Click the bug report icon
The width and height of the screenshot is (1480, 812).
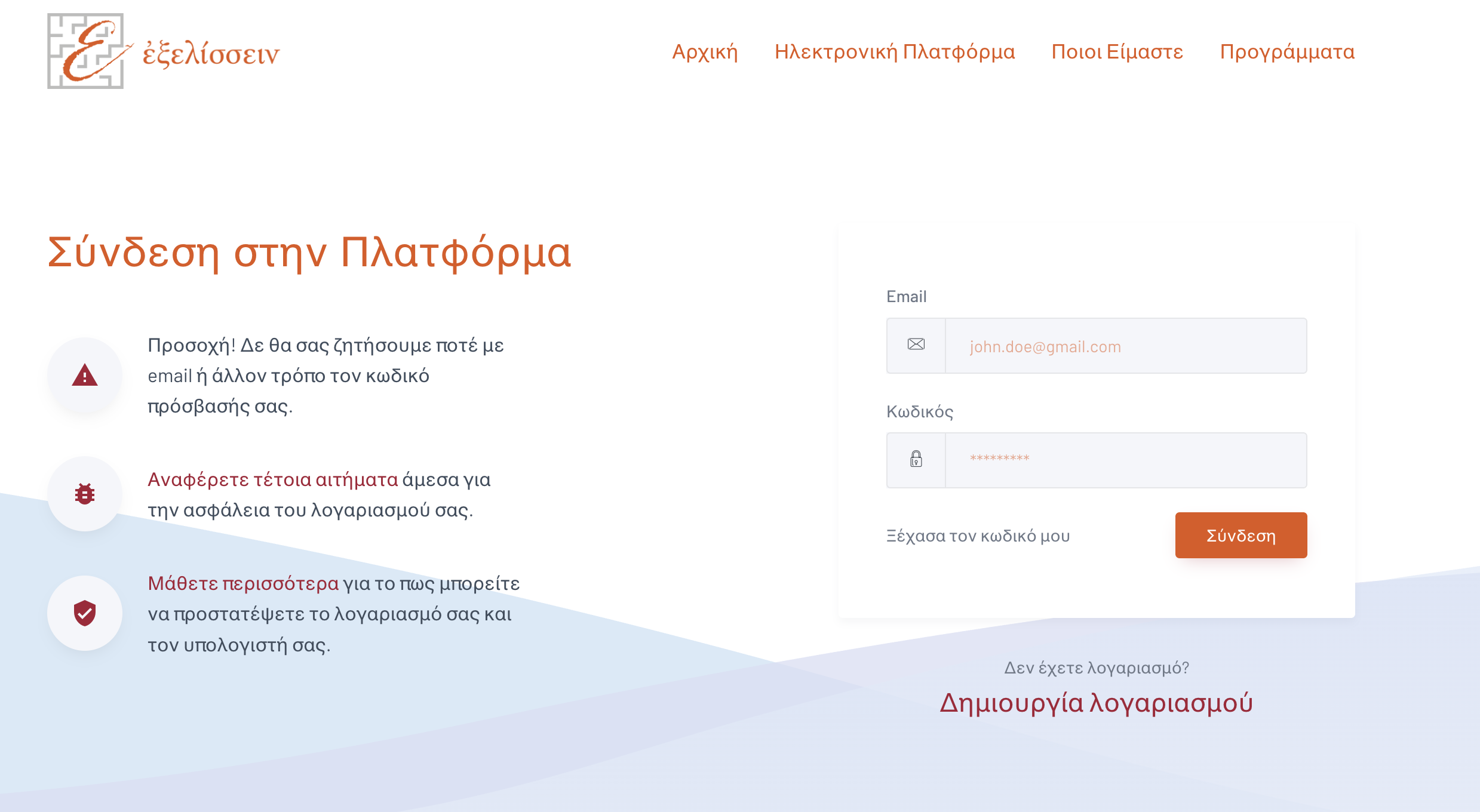85,493
